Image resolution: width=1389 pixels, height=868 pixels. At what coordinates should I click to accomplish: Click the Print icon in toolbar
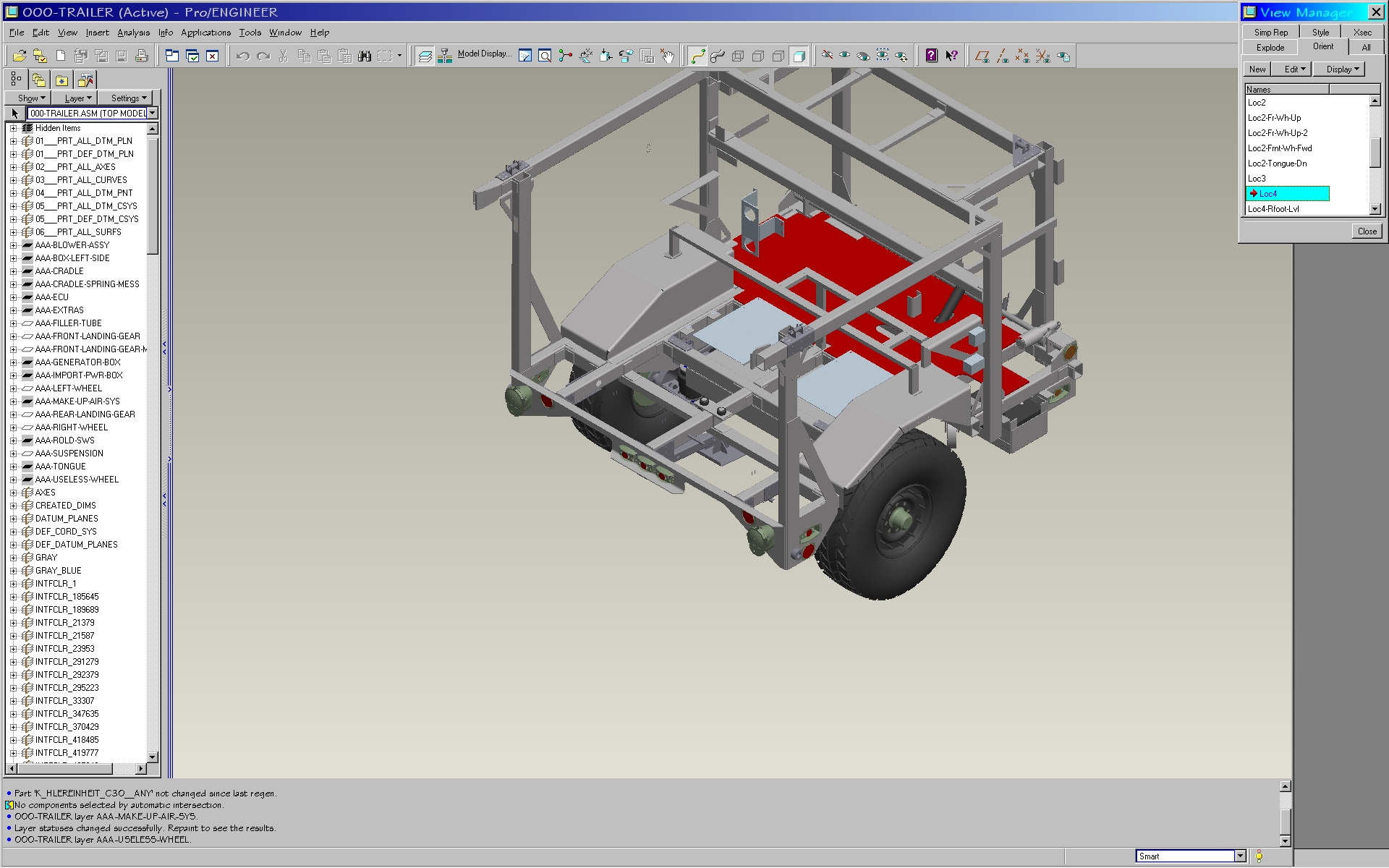point(142,56)
